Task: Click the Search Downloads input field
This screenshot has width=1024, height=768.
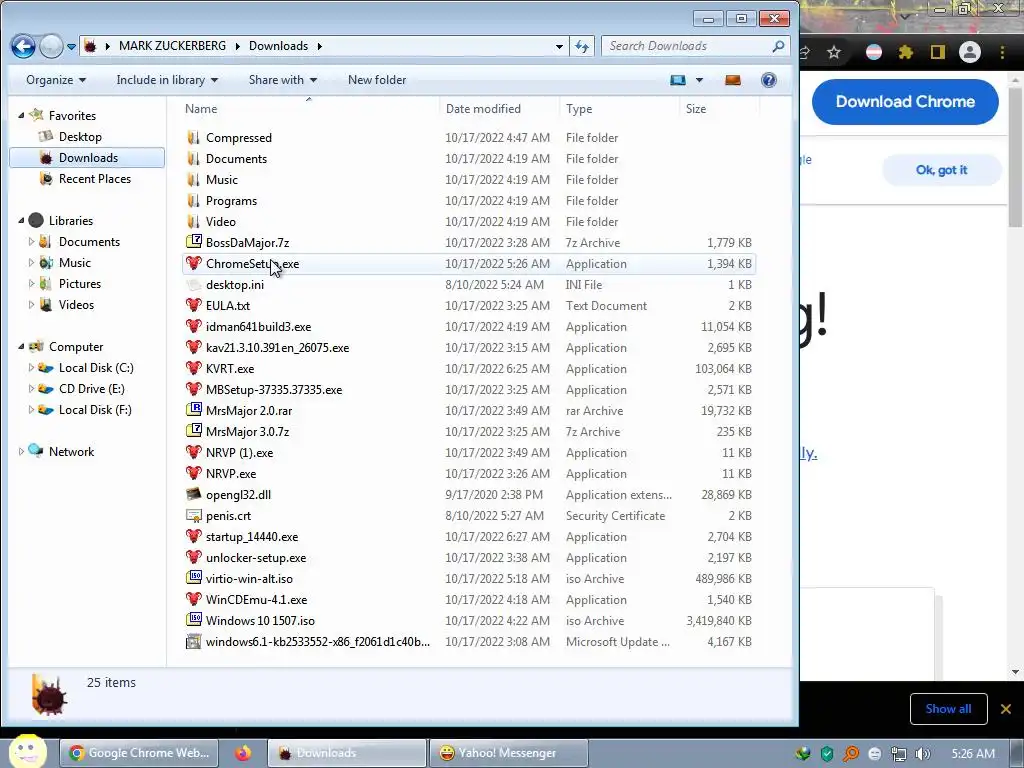Action: pyautogui.click(x=686, y=46)
